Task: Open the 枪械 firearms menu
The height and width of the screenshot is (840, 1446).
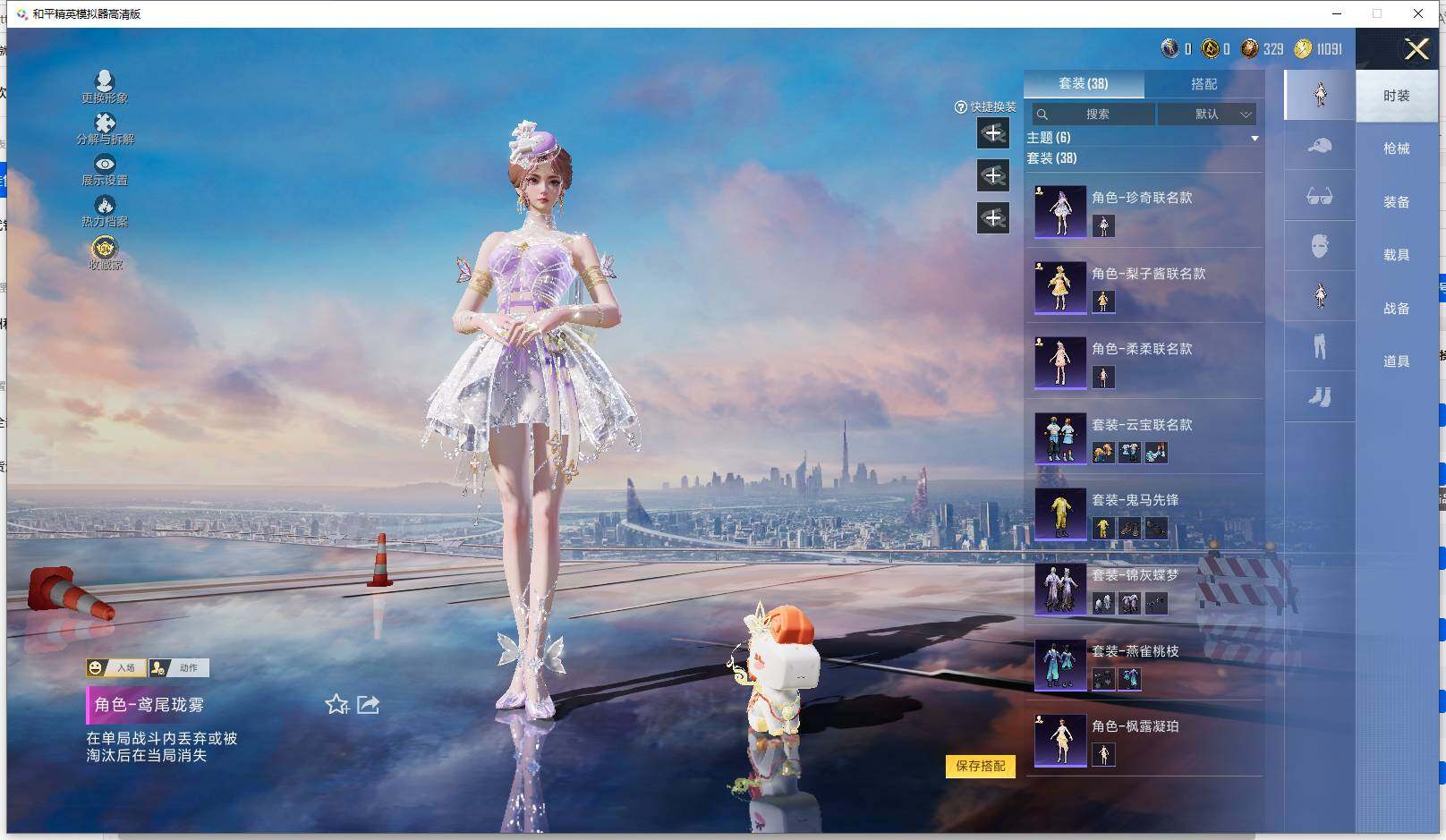Action: click(1397, 148)
